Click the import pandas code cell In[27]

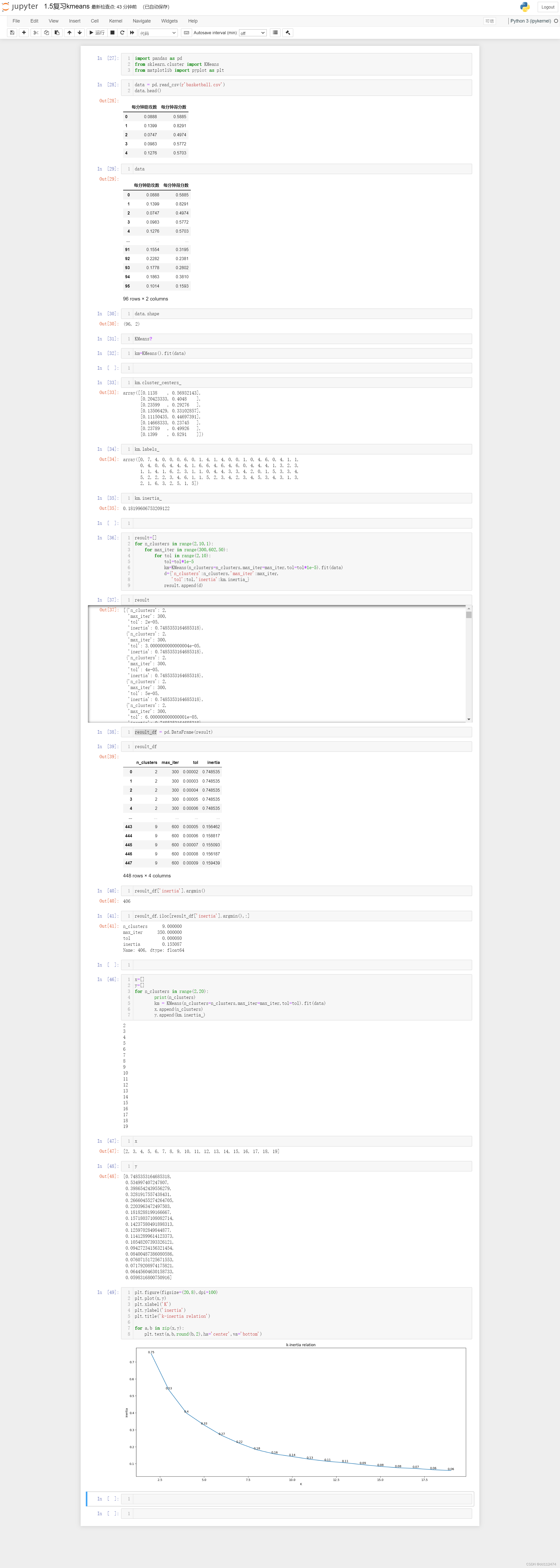click(x=296, y=65)
